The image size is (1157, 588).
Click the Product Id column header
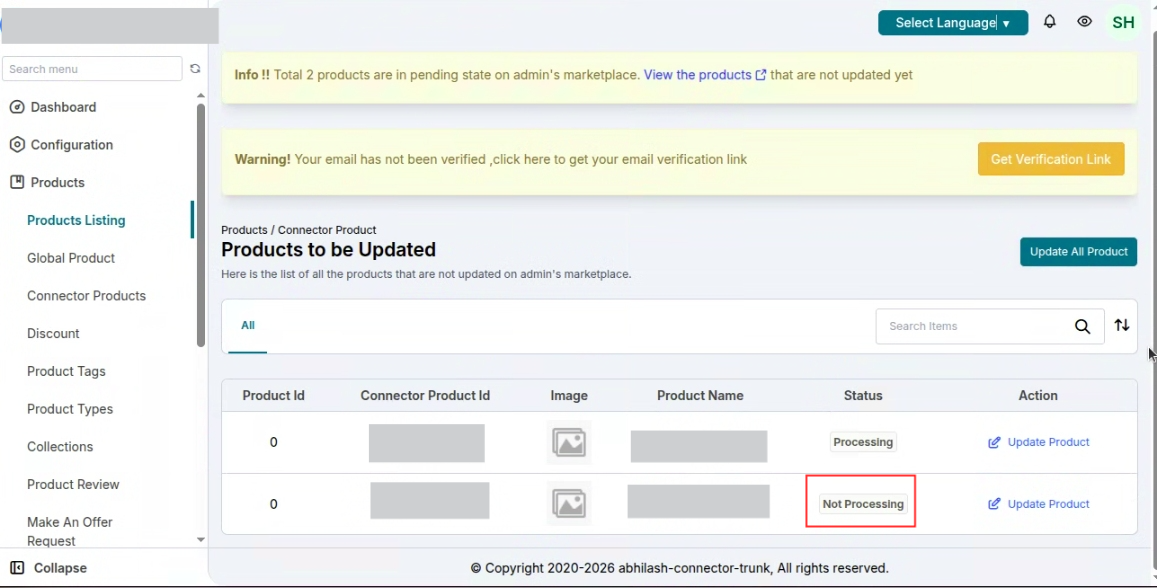[x=274, y=395]
